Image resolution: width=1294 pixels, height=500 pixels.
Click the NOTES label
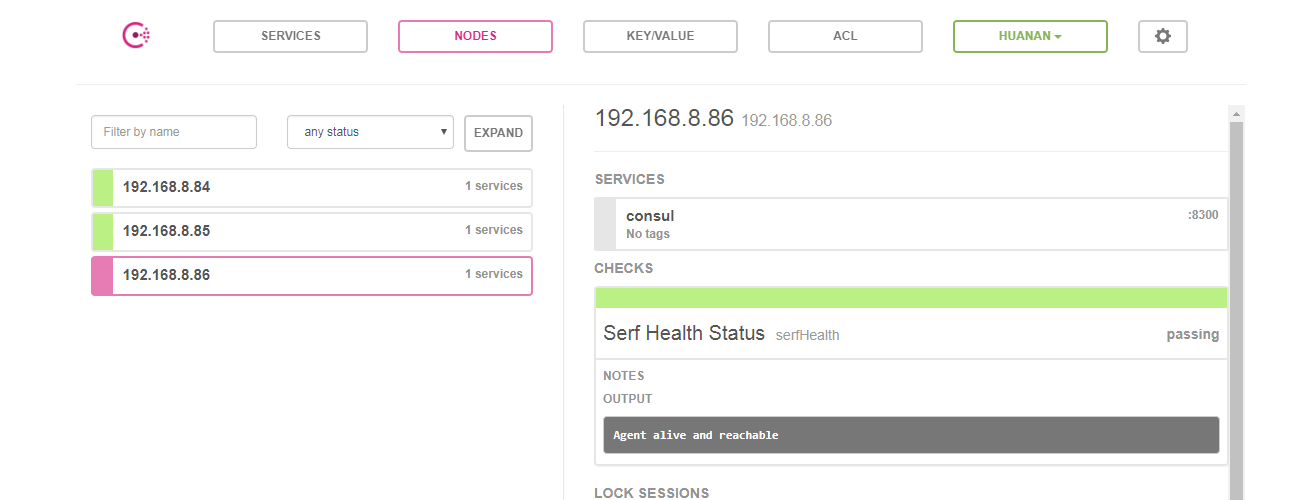tap(624, 376)
